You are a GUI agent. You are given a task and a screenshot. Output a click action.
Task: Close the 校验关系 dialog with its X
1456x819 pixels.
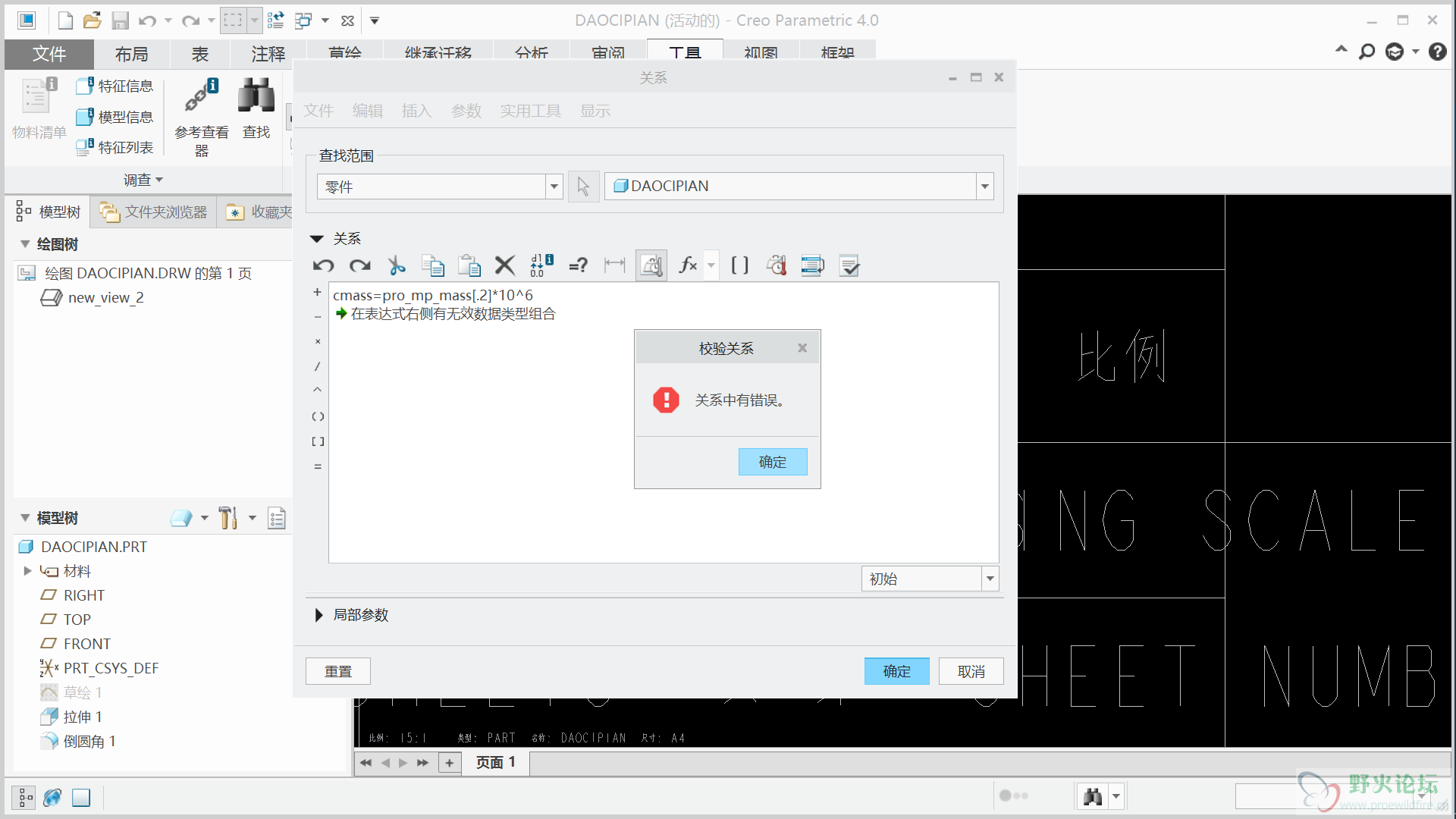tap(802, 348)
